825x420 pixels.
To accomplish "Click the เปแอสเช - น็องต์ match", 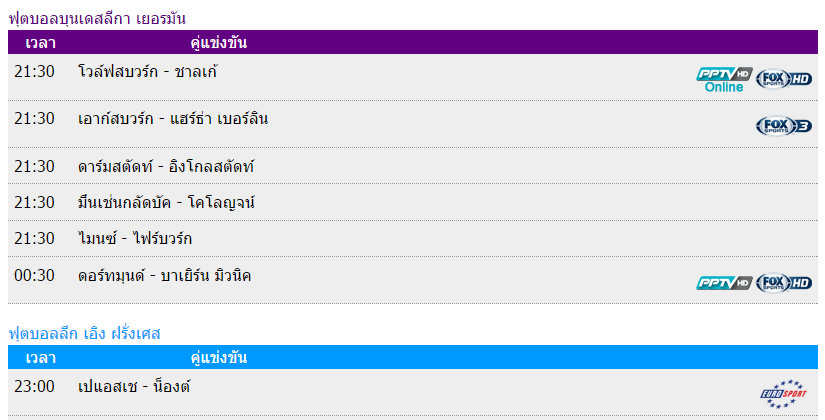I will click(x=134, y=385).
